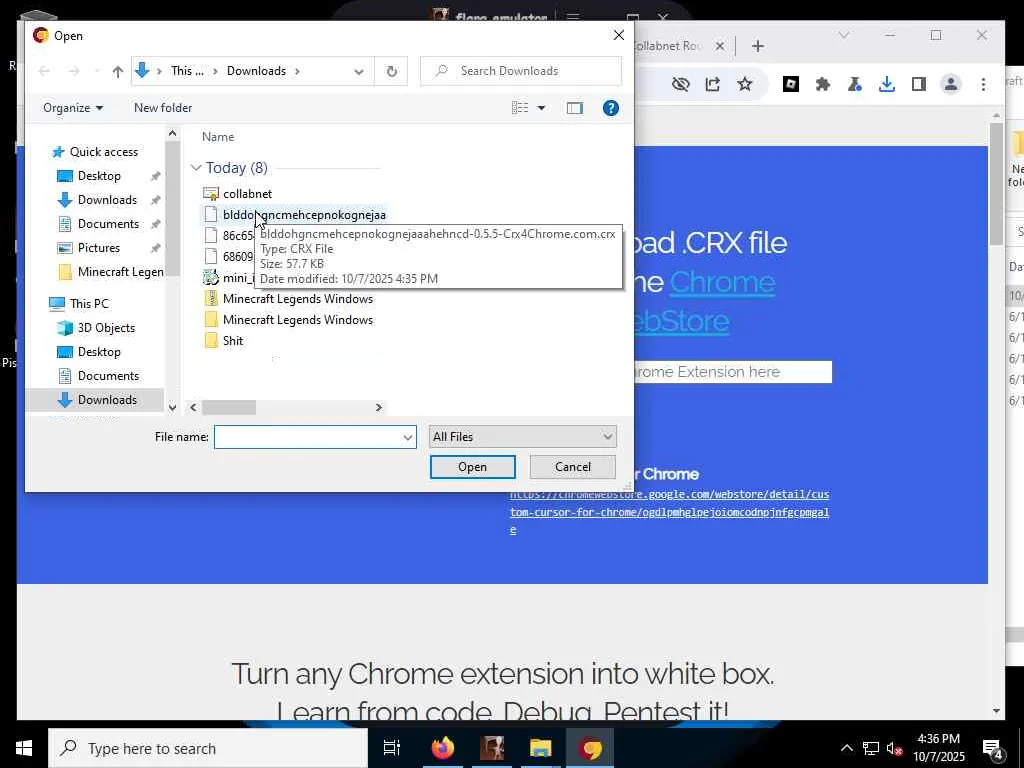Open the previous locations dropdown in address bar
The image size is (1024, 768).
(359, 71)
